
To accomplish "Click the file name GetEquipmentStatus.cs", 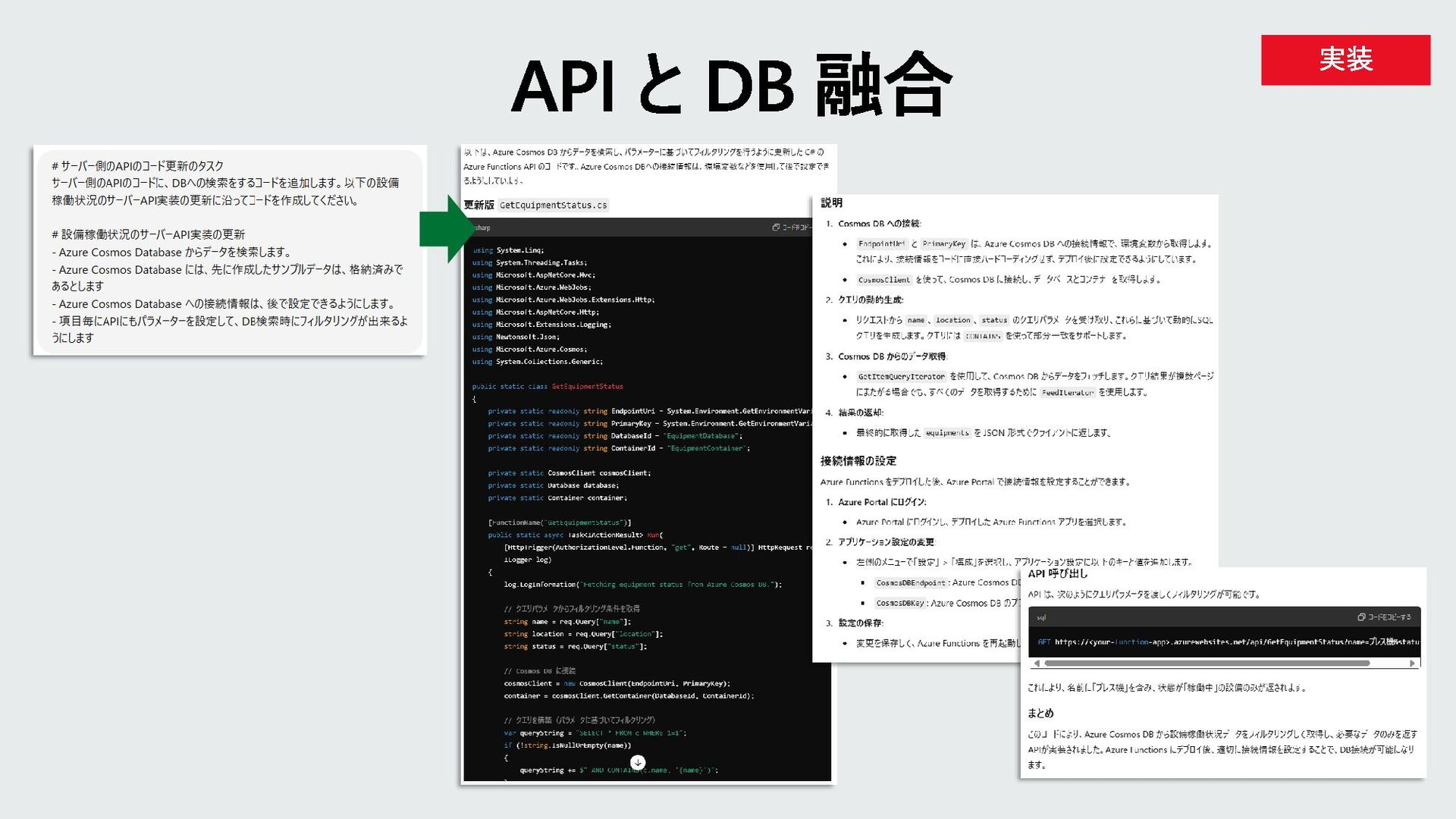I will pyautogui.click(x=553, y=206).
